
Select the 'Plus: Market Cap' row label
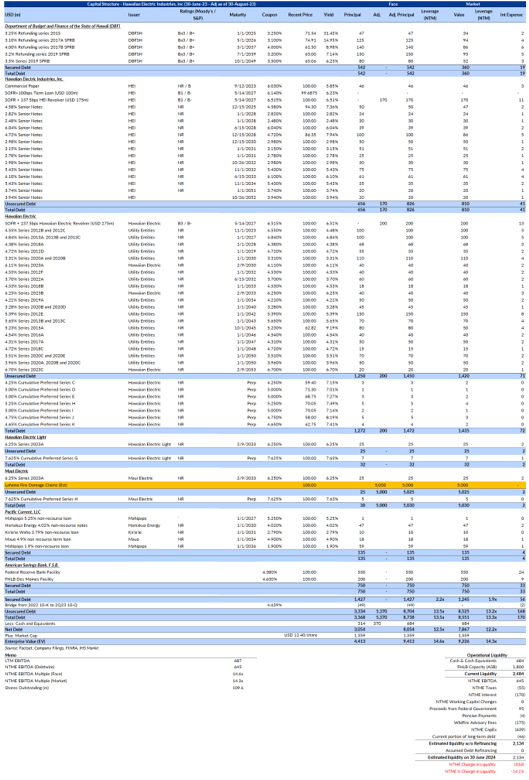pyautogui.click(x=21, y=636)
